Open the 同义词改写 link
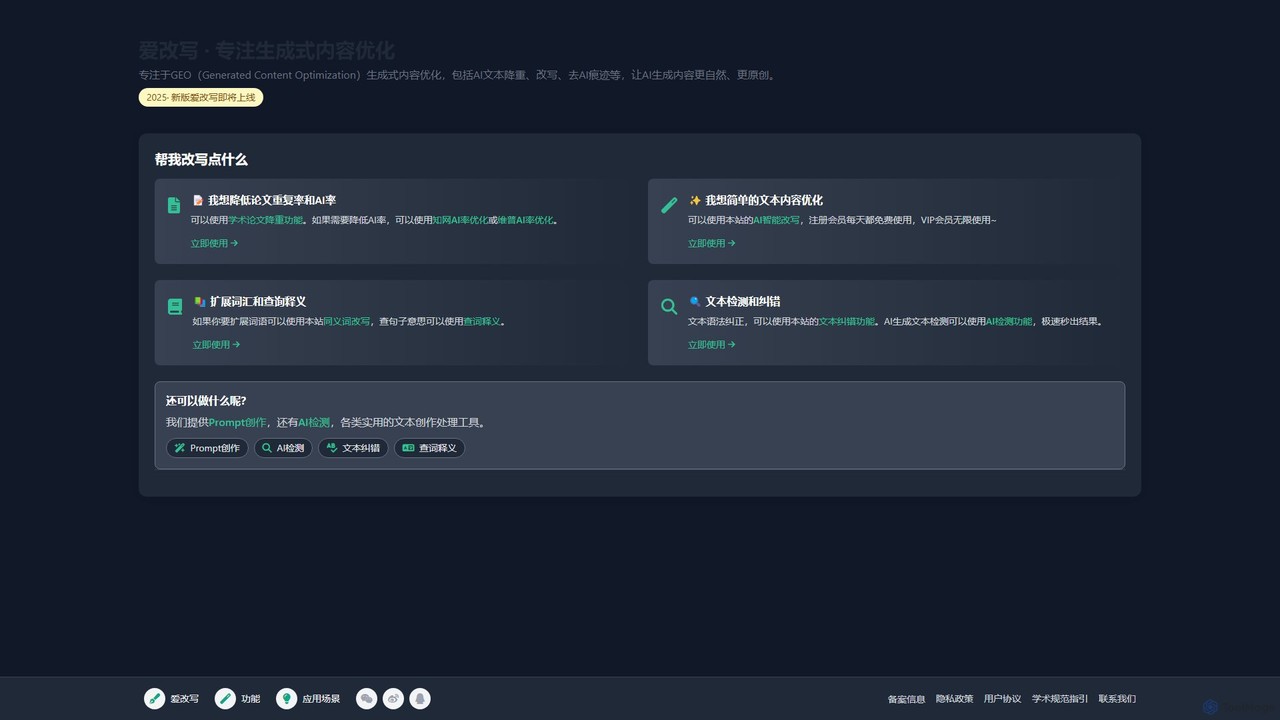This screenshot has height=720, width=1280. click(346, 321)
